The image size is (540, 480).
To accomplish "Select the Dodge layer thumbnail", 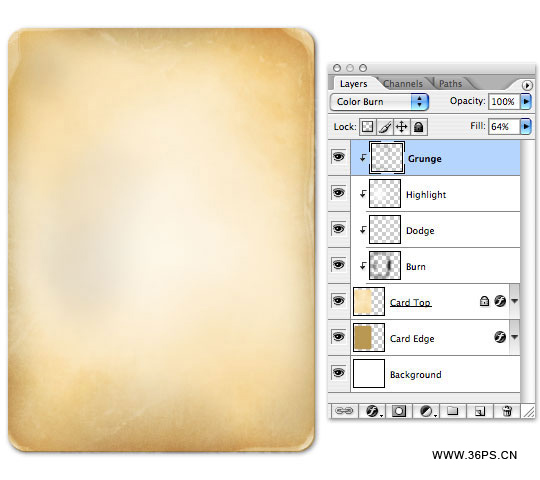I will pos(385,229).
